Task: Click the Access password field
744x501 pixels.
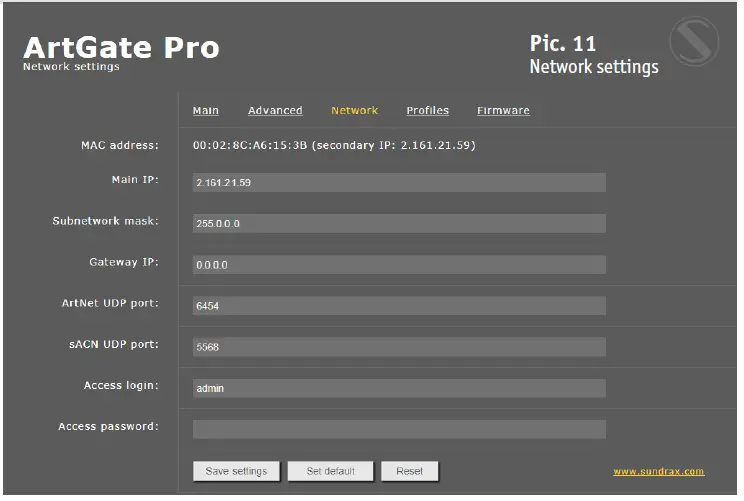Action: (399, 429)
